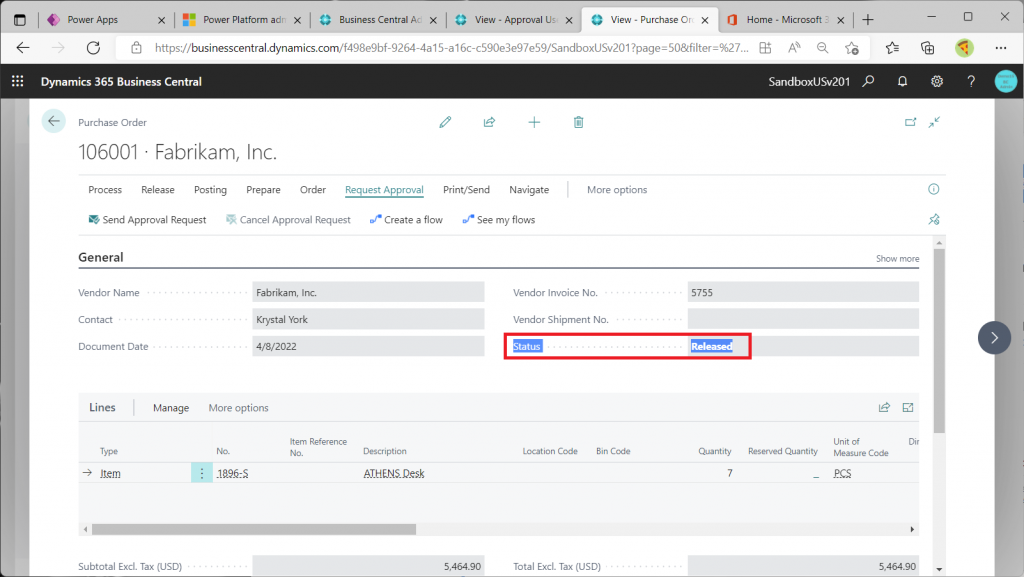Click ATHENS Desk description cell

click(x=394, y=473)
